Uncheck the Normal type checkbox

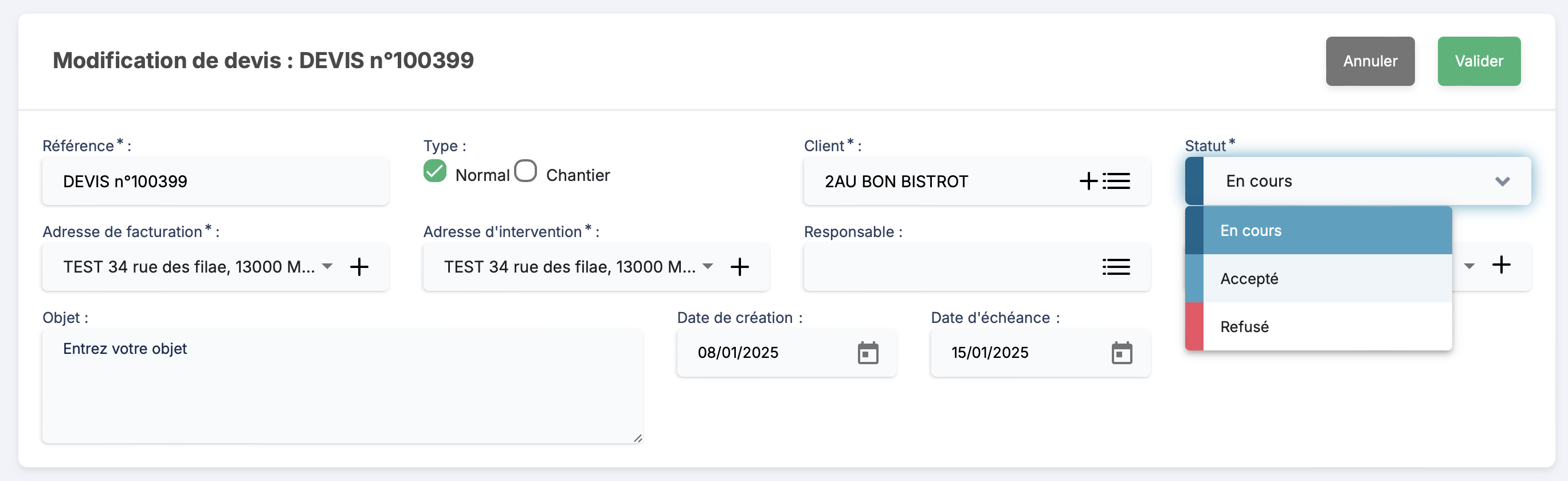(x=435, y=171)
